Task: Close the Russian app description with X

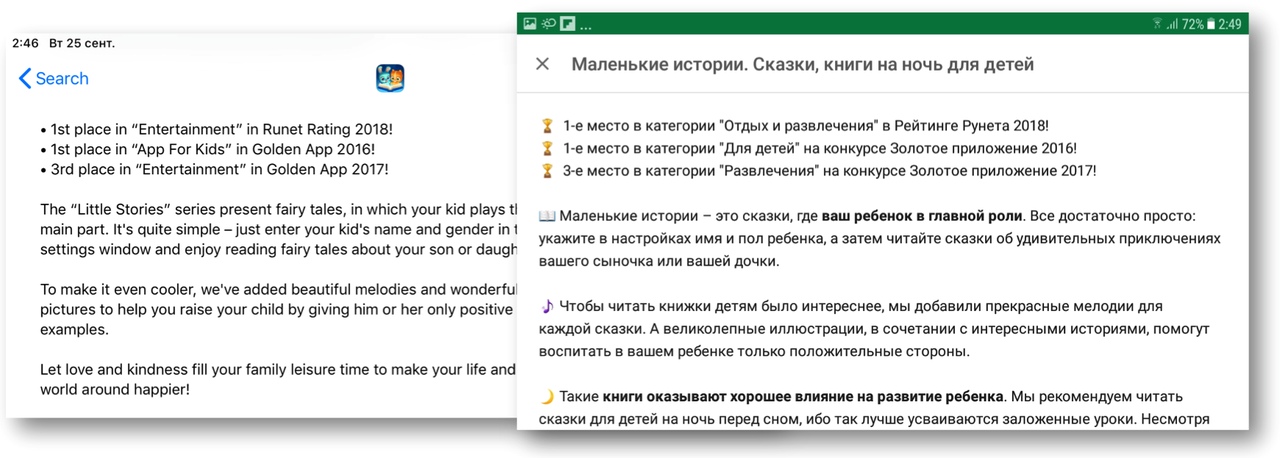Action: click(542, 64)
